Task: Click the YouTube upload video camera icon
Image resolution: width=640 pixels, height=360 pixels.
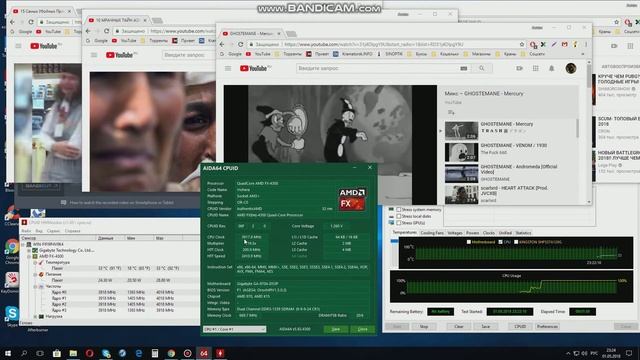Action: (519, 68)
